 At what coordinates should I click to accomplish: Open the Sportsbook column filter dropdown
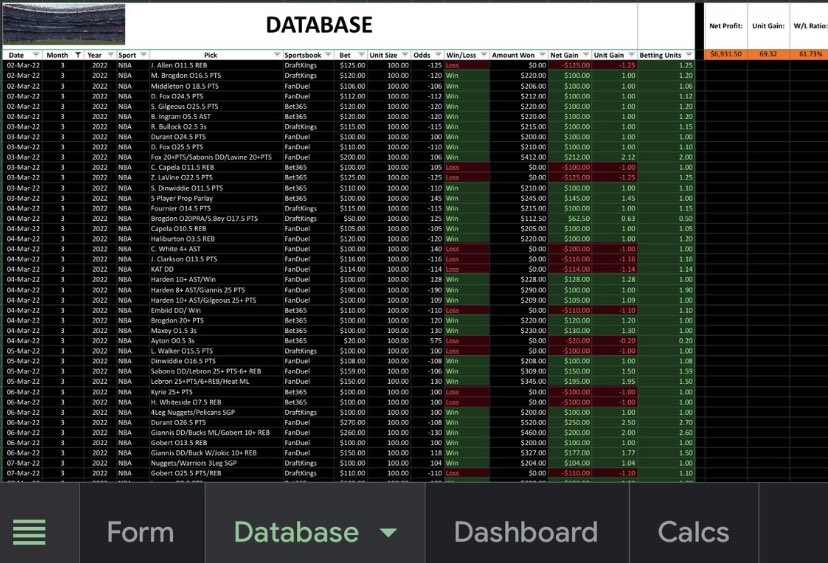(x=328, y=55)
